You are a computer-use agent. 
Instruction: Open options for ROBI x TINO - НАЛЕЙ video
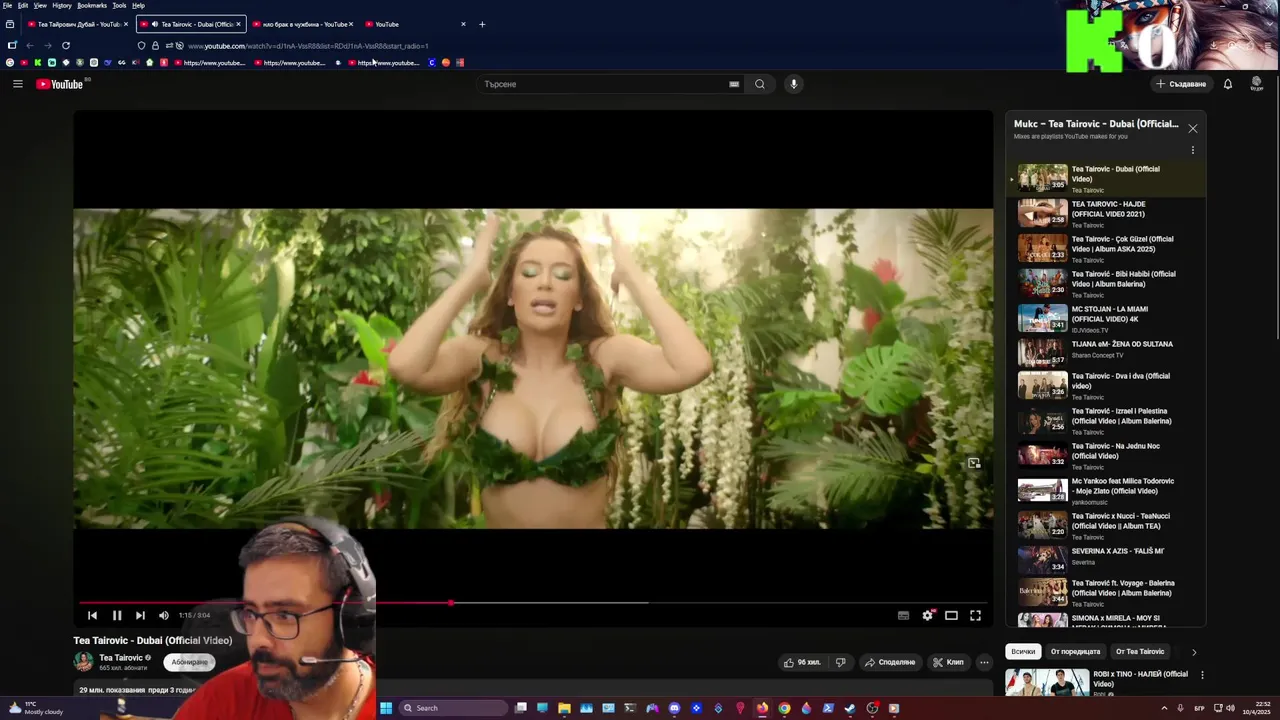1202,675
